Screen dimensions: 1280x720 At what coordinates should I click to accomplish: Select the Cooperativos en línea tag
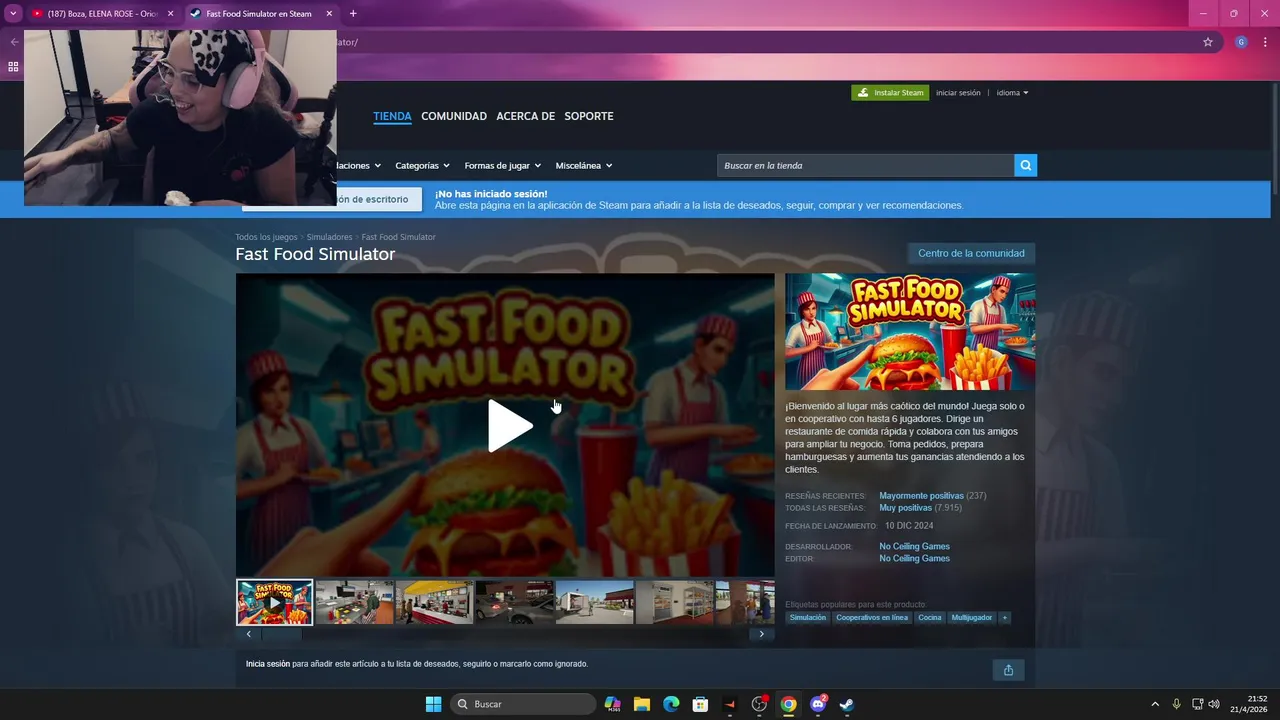click(872, 618)
